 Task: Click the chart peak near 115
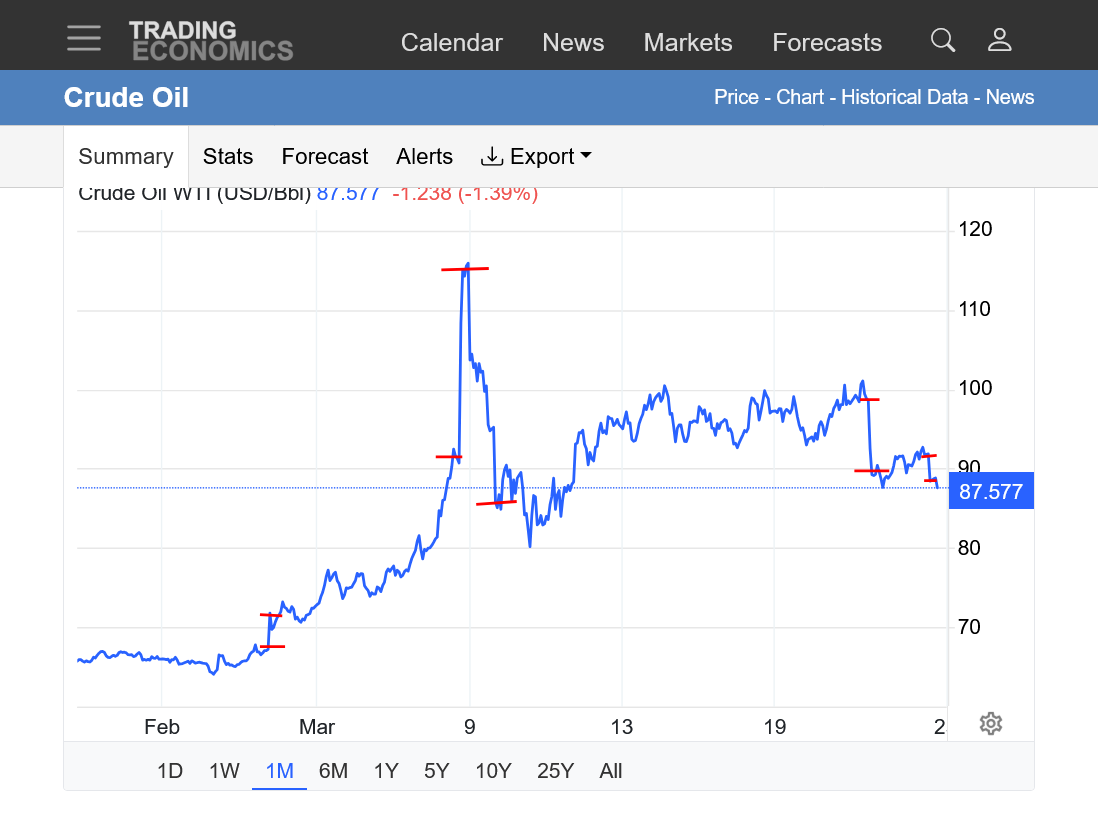466,266
